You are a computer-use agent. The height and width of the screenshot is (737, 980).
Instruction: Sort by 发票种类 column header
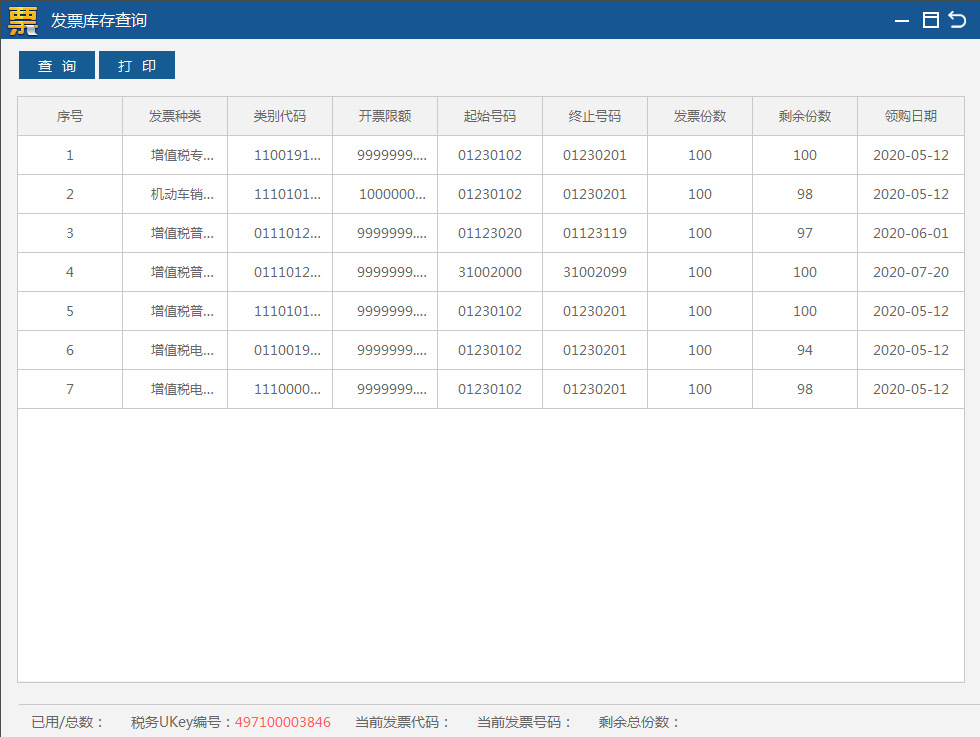tap(175, 116)
